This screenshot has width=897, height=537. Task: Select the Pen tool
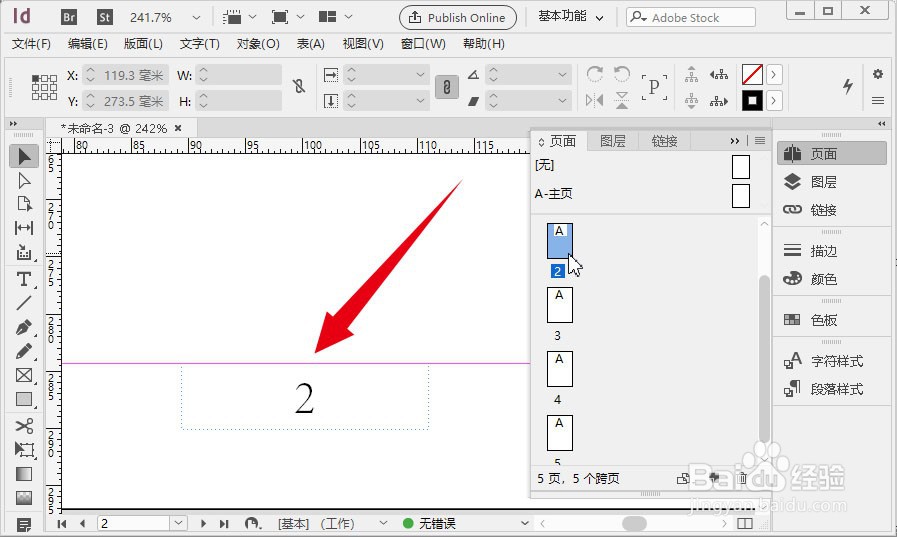[x=24, y=327]
